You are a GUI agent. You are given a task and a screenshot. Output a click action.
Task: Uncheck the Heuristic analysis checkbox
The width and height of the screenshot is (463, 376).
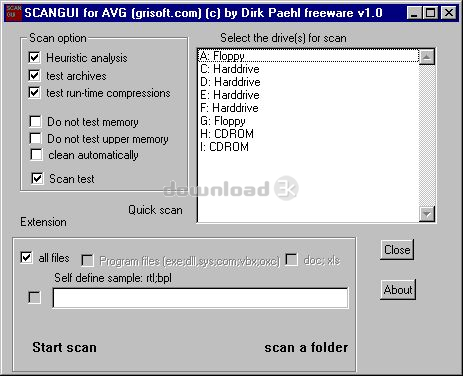34,57
